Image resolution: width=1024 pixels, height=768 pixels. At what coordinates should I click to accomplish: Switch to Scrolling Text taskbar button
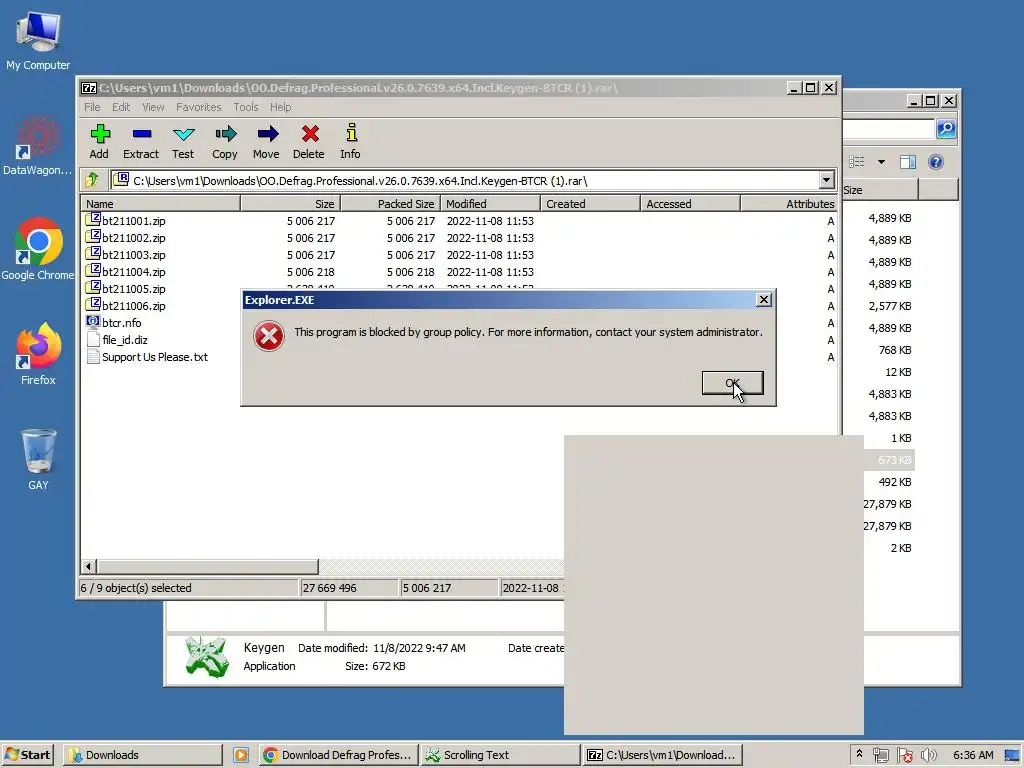point(500,755)
